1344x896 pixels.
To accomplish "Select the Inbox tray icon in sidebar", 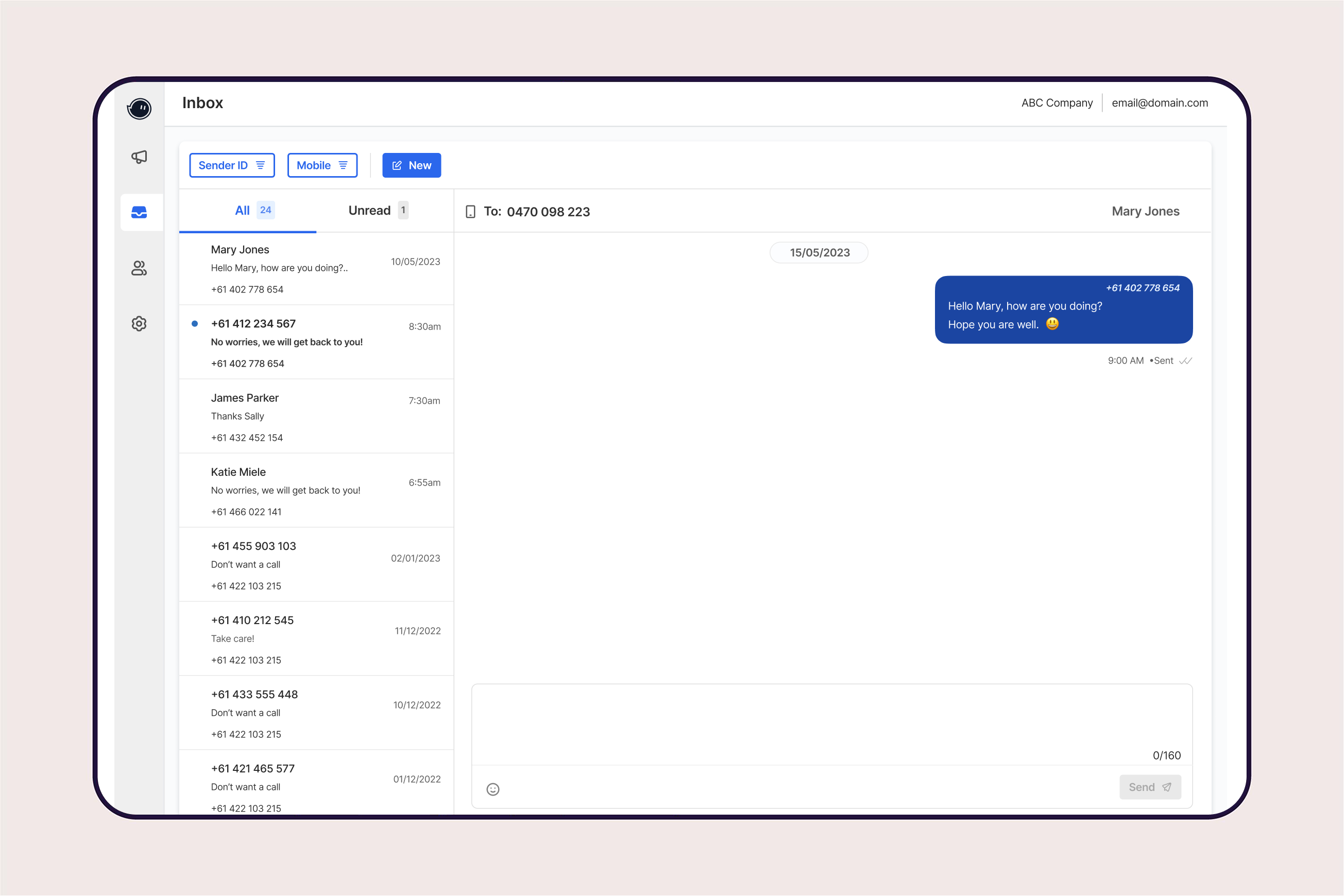I will click(x=139, y=212).
